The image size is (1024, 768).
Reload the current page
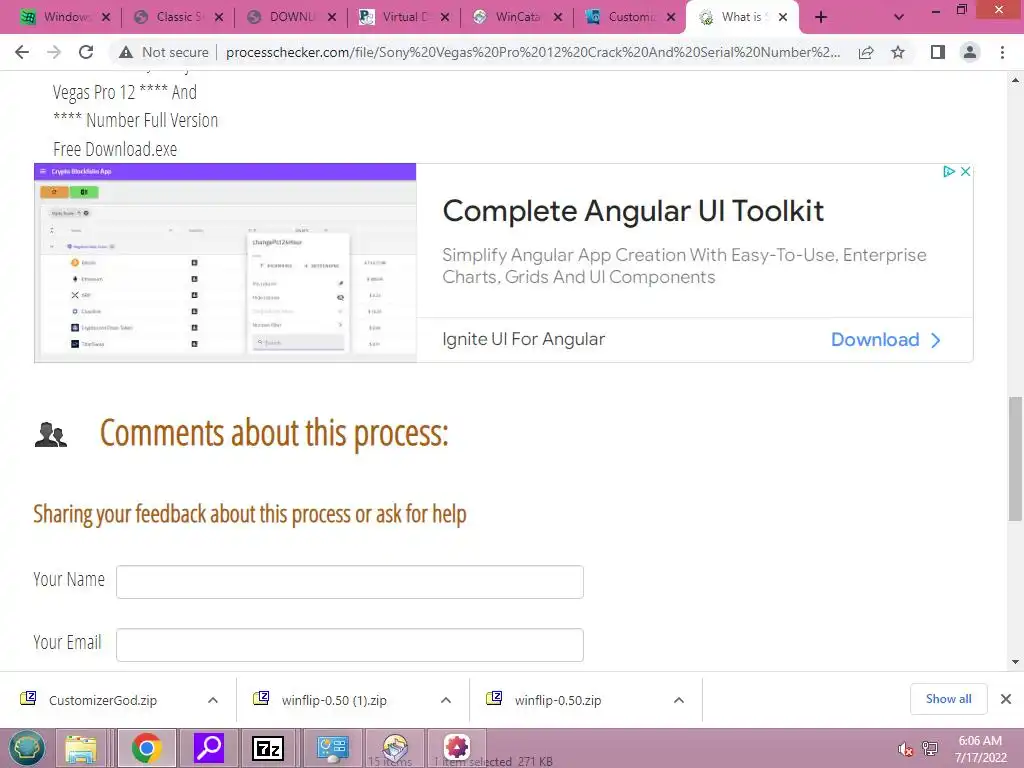pyautogui.click(x=86, y=52)
